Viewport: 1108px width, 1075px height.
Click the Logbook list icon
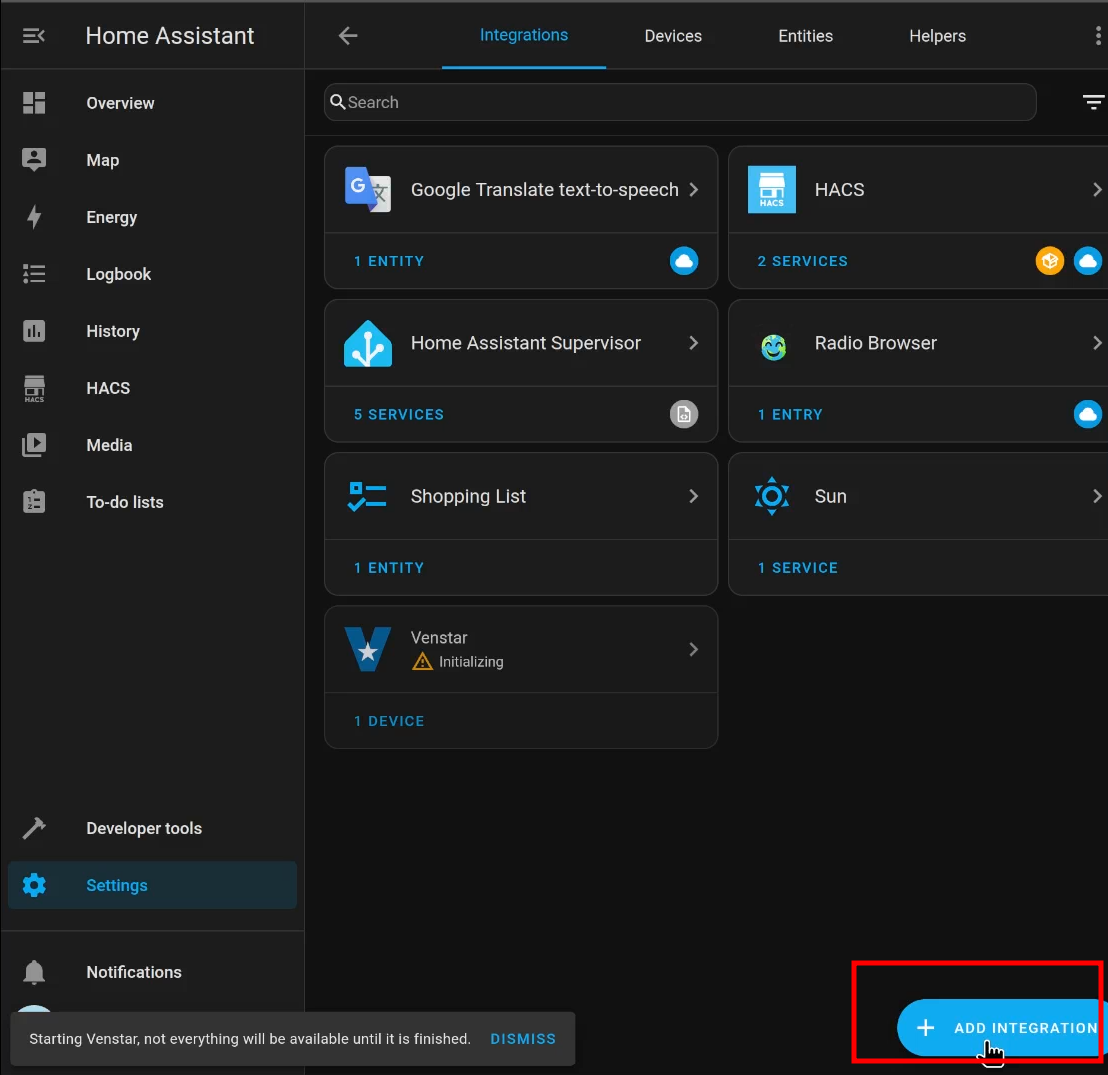[x=34, y=274]
